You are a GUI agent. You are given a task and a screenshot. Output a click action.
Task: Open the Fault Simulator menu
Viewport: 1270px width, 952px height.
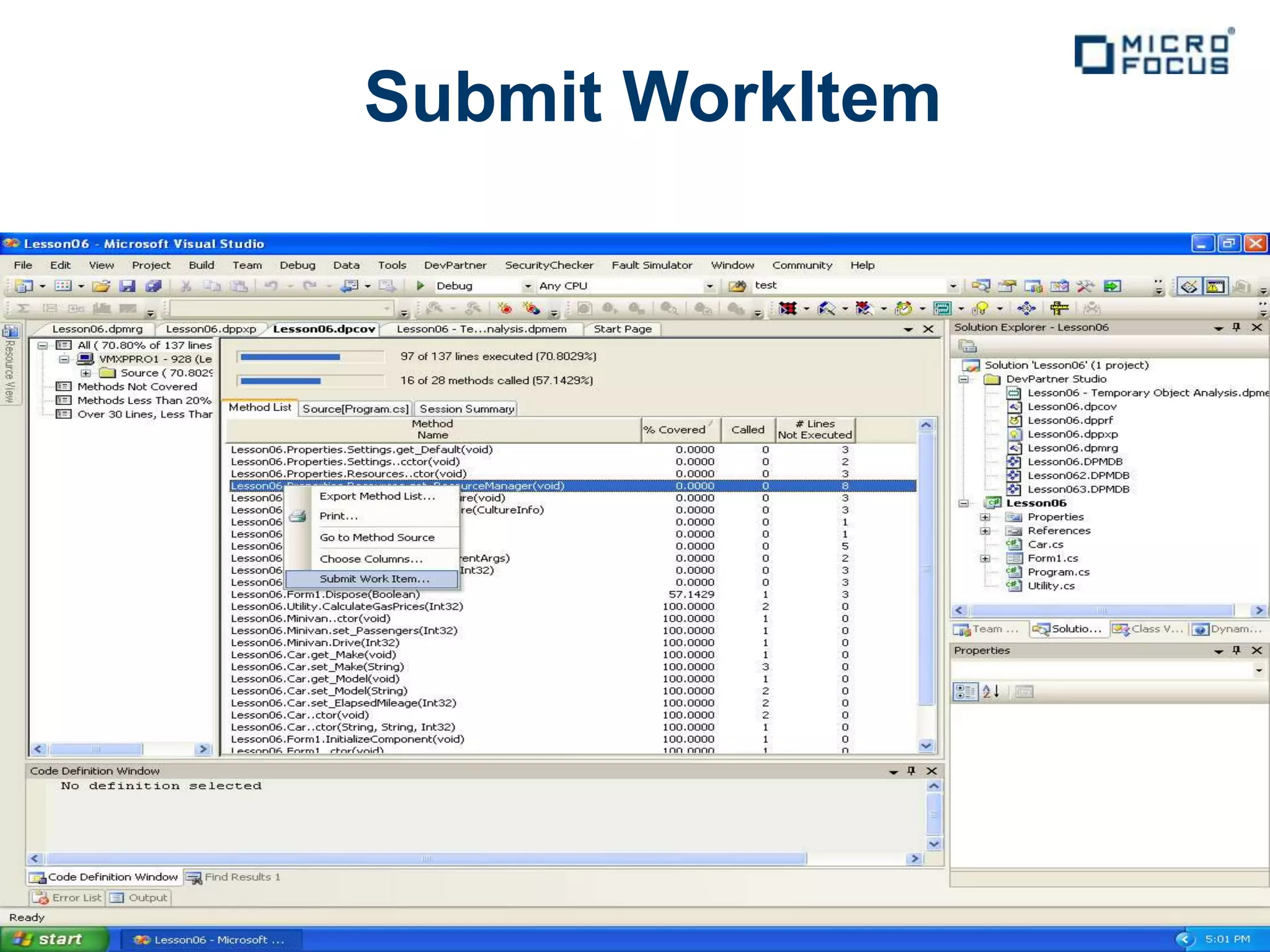point(652,265)
